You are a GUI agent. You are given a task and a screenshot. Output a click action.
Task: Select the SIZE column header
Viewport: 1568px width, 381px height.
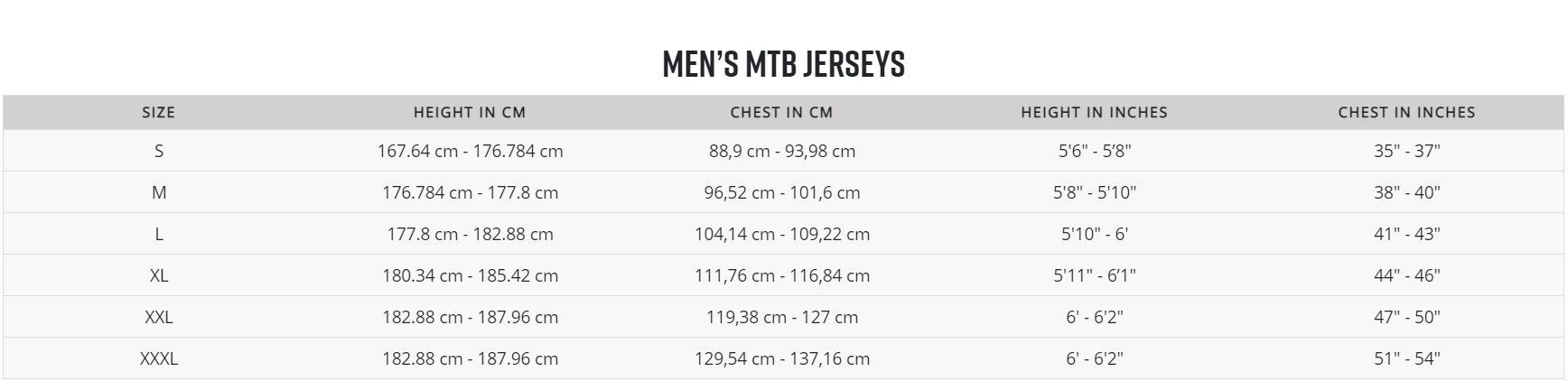pyautogui.click(x=158, y=113)
